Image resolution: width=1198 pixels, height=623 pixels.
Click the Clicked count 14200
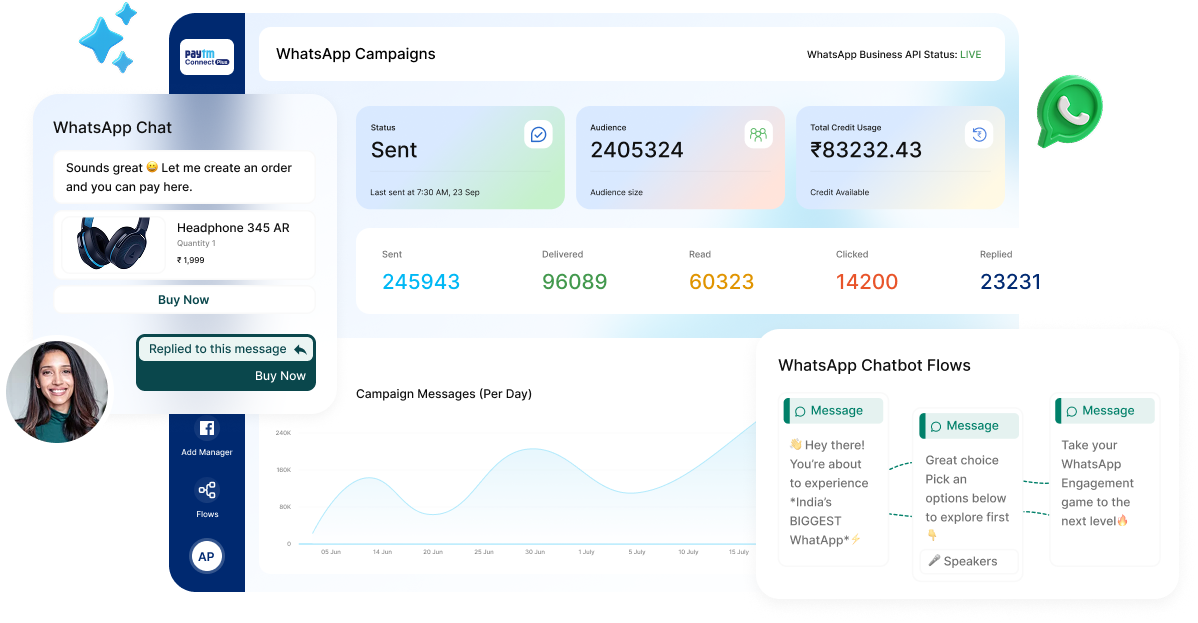(866, 282)
